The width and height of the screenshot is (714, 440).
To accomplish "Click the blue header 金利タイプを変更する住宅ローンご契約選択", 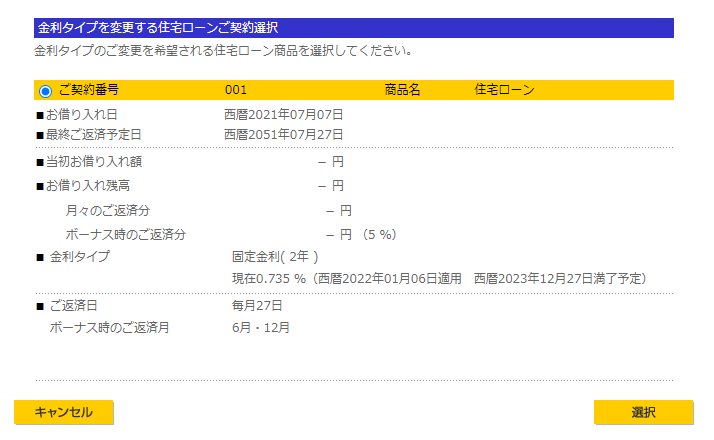I will [157, 28].
